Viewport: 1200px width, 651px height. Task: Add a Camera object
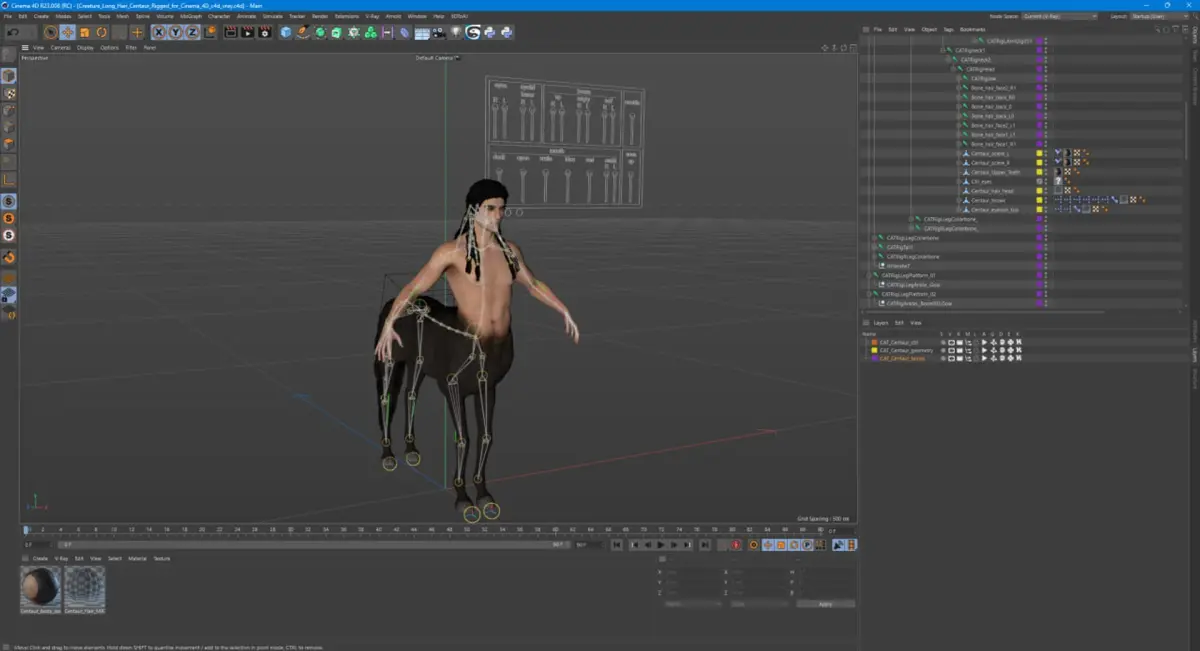439,32
